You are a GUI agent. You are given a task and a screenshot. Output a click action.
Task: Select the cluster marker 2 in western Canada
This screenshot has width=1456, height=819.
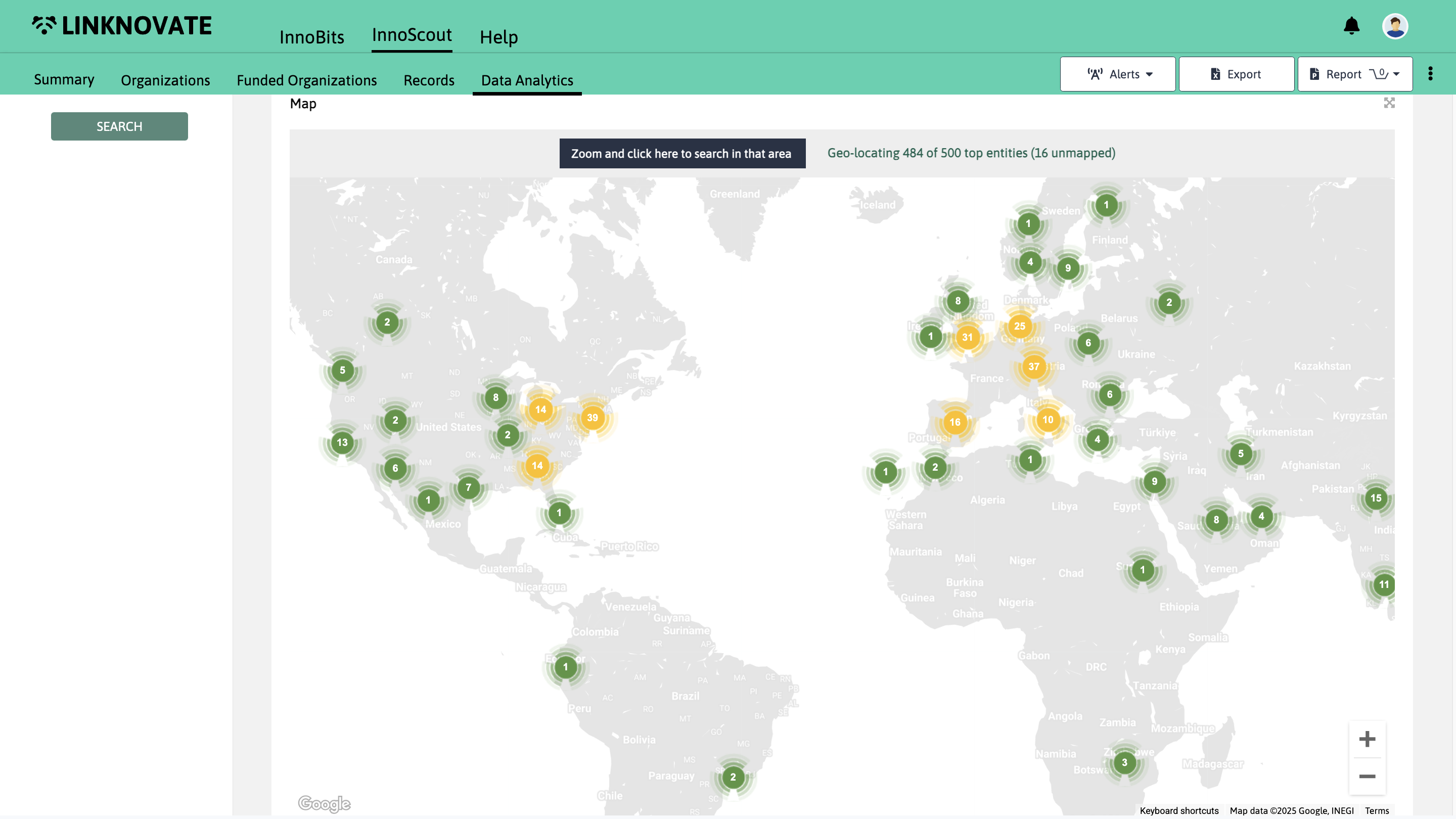(x=387, y=322)
